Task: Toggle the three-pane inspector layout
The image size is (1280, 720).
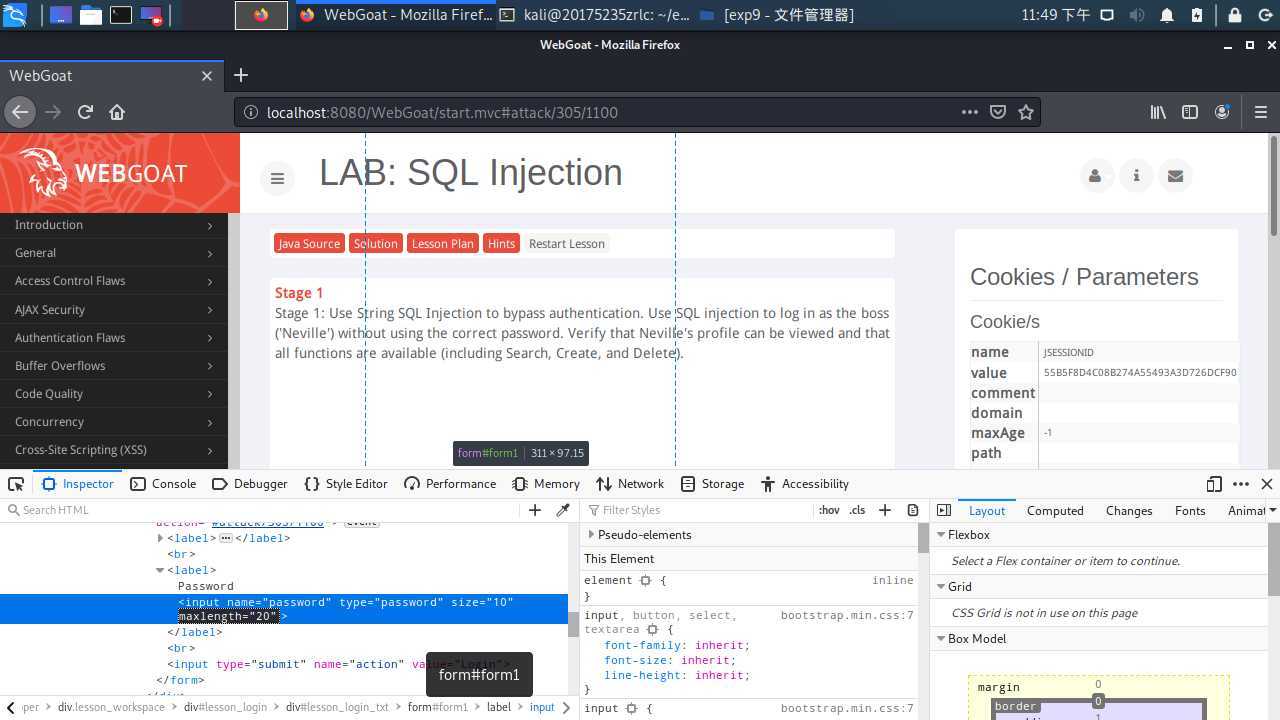Action: [x=944, y=510]
